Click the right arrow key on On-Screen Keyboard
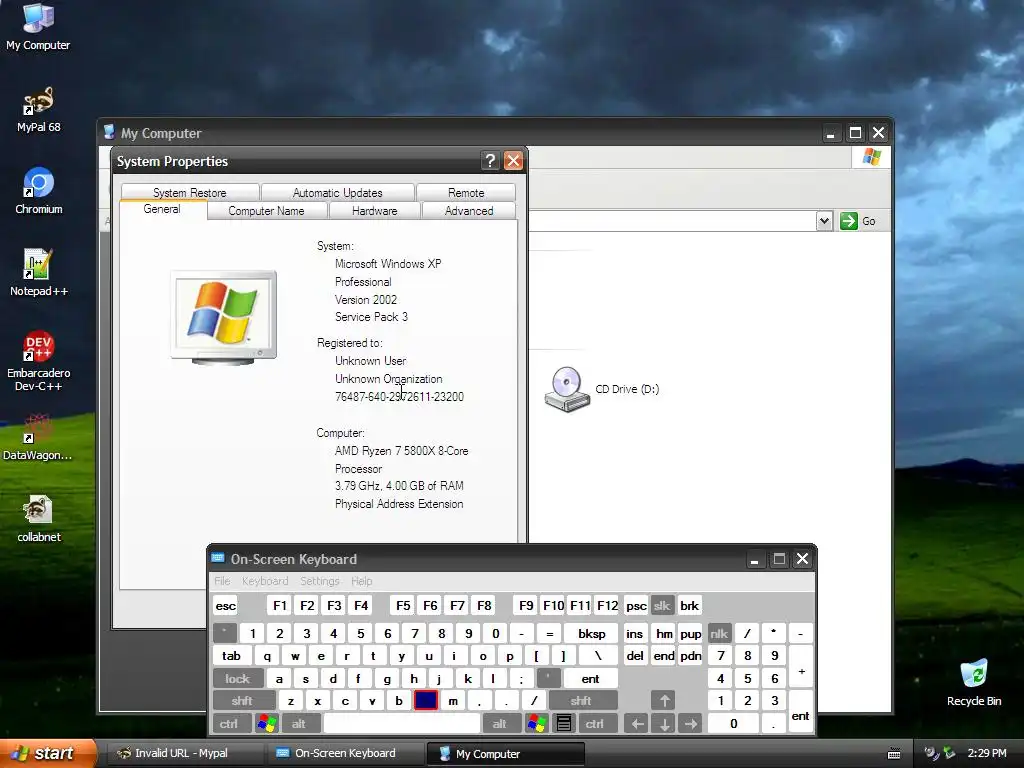Viewport: 1024px width, 768px height. coord(691,724)
